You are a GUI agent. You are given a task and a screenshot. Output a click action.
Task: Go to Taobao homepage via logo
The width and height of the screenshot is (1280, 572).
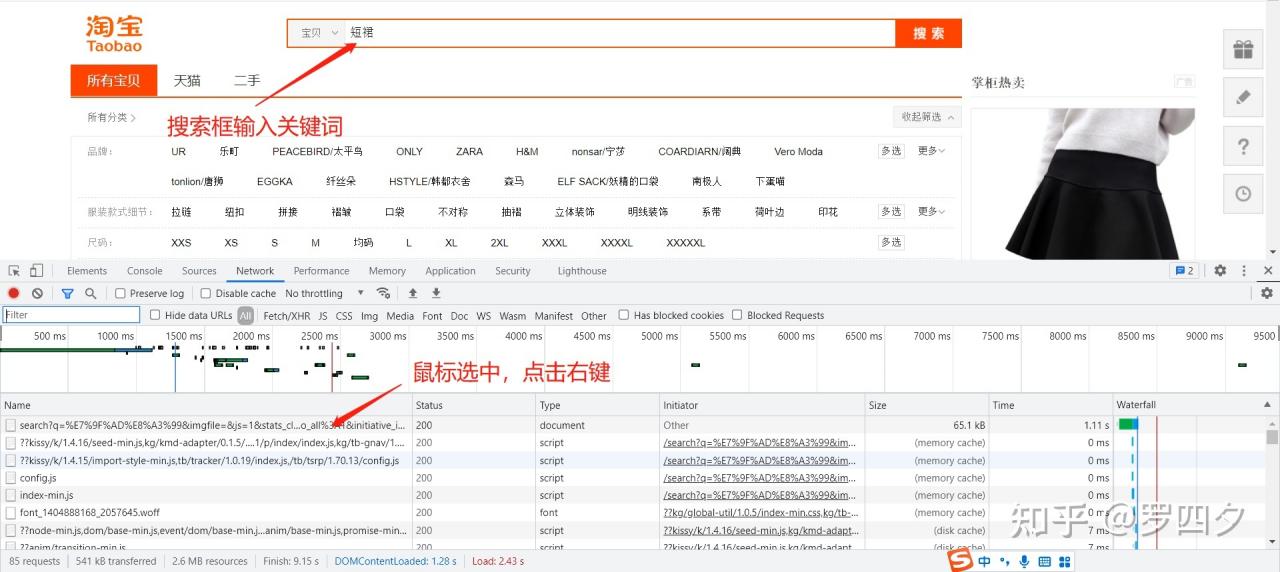click(x=114, y=33)
